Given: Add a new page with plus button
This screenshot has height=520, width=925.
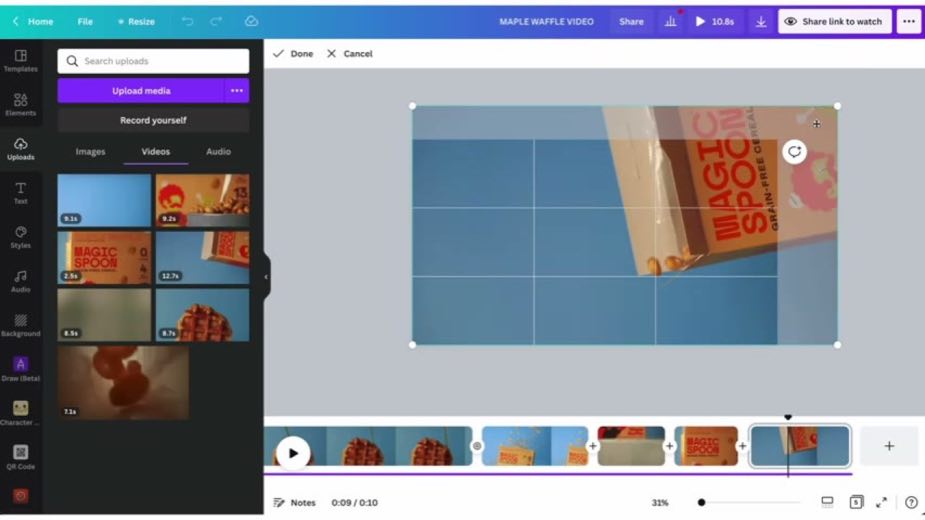Looking at the screenshot, I should pos(889,446).
